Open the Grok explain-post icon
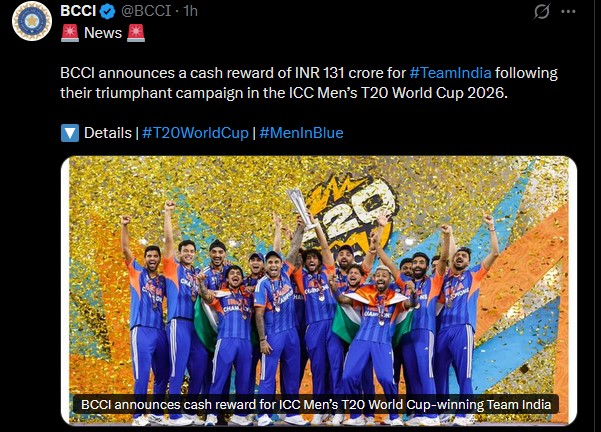Screen dimensions: 601x432 point(541,12)
